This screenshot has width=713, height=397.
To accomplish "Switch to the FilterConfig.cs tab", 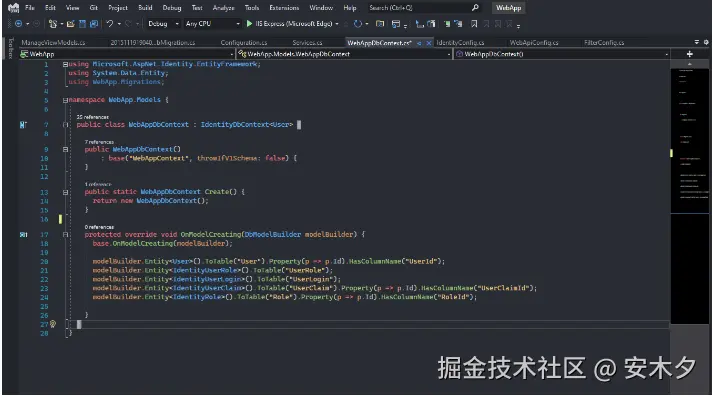I will (x=604, y=42).
